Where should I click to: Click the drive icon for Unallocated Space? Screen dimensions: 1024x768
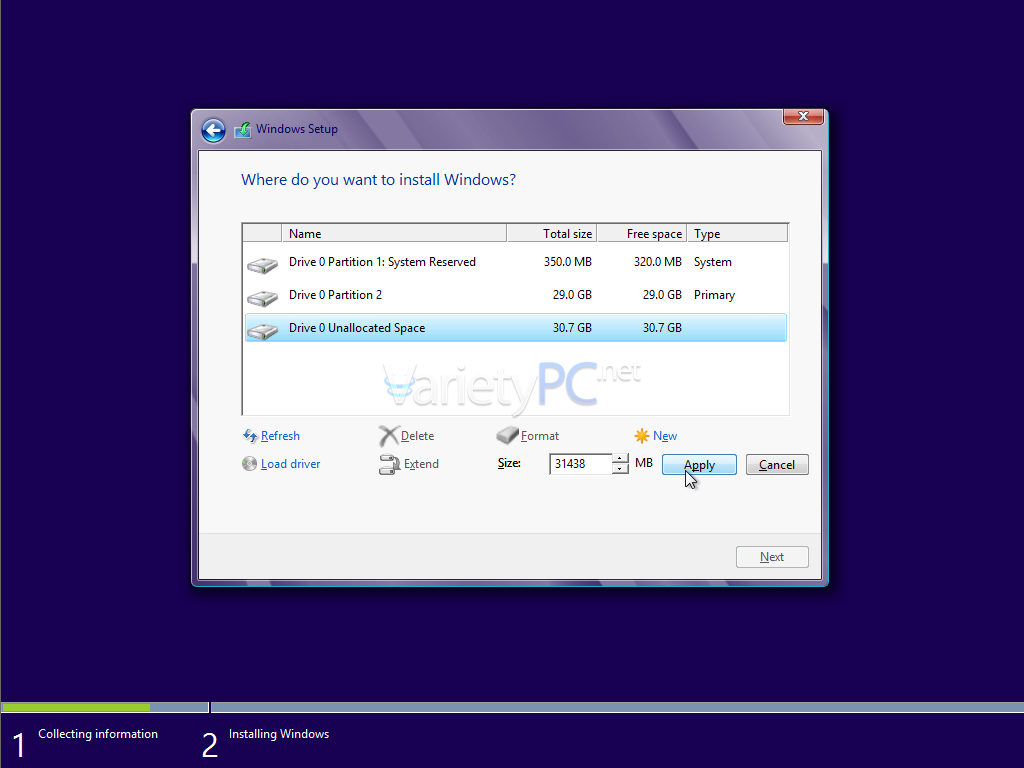263,331
